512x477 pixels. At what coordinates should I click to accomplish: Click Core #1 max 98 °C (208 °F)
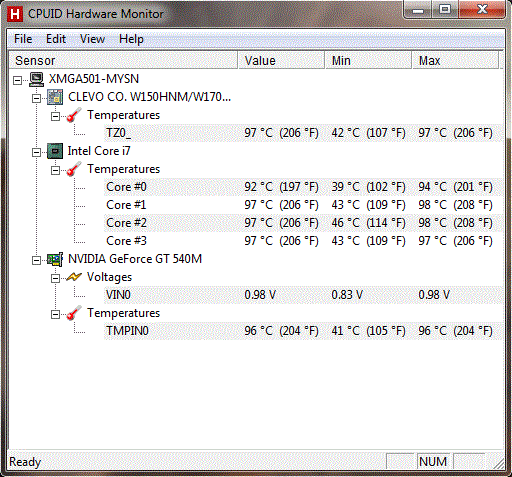(455, 205)
